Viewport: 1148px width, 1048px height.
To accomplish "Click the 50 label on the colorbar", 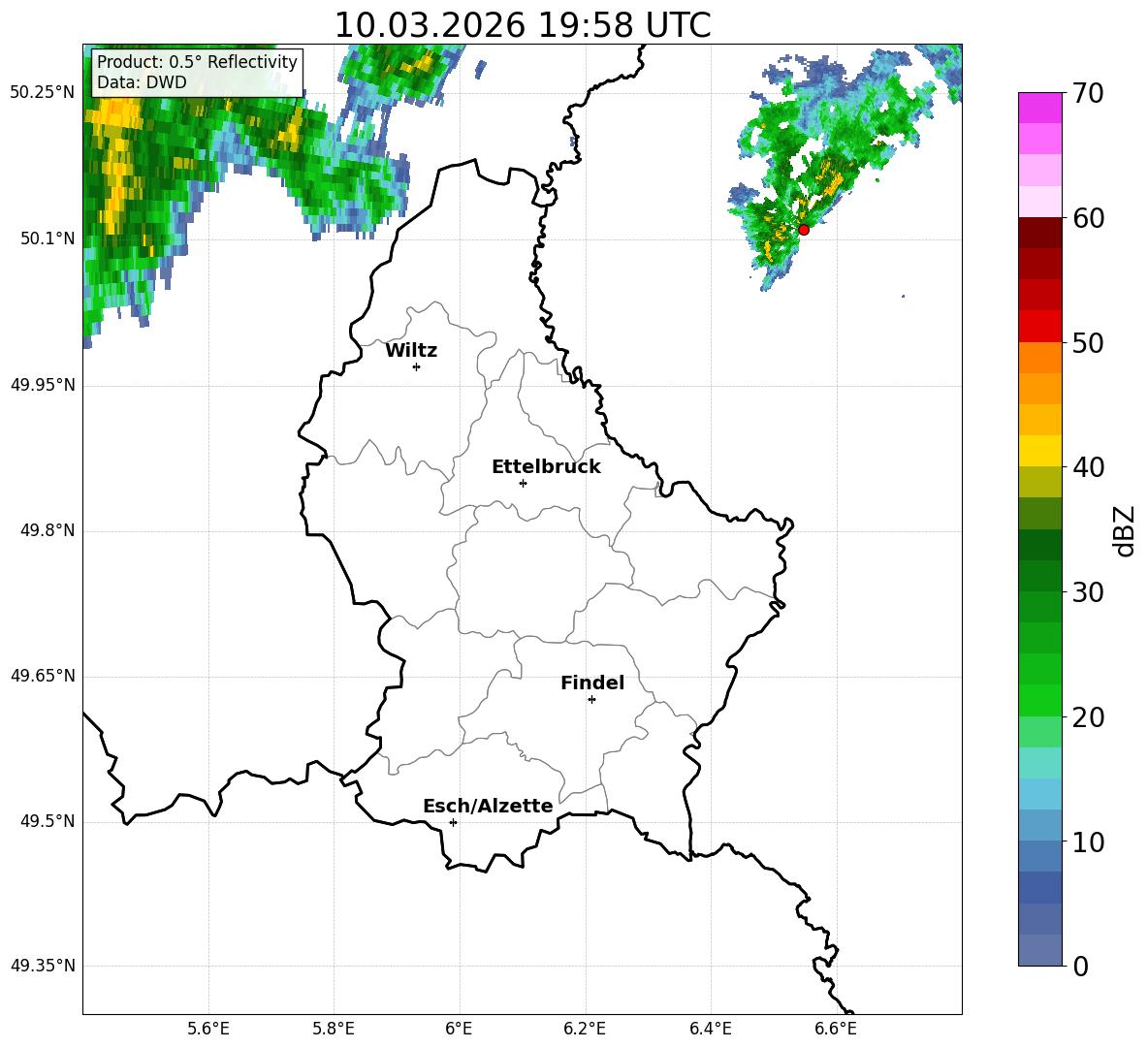I will point(1088,342).
